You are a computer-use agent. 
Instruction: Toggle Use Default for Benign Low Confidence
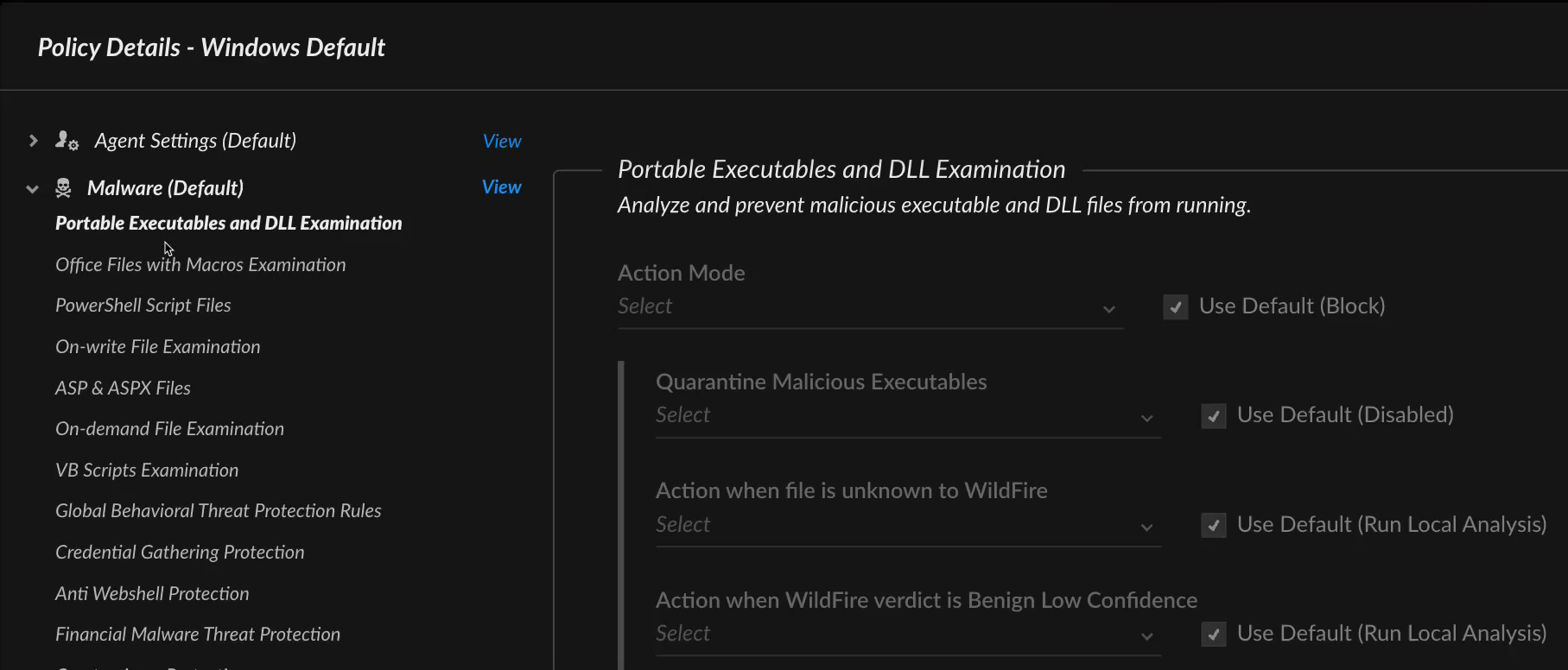1213,635
